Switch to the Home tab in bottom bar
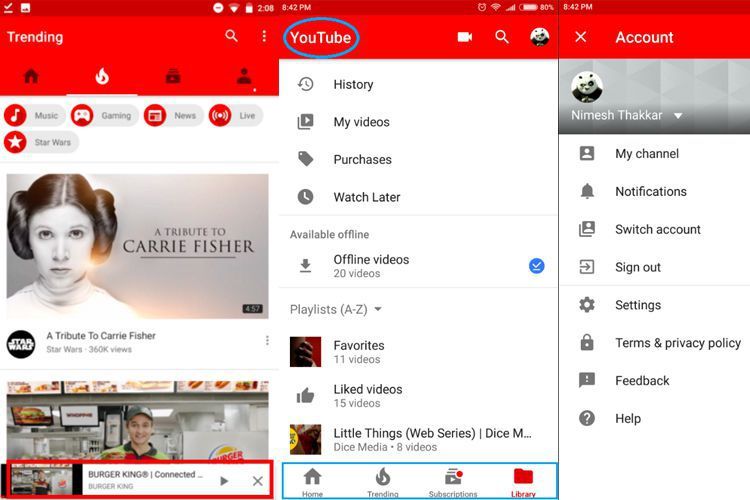 coord(313,481)
